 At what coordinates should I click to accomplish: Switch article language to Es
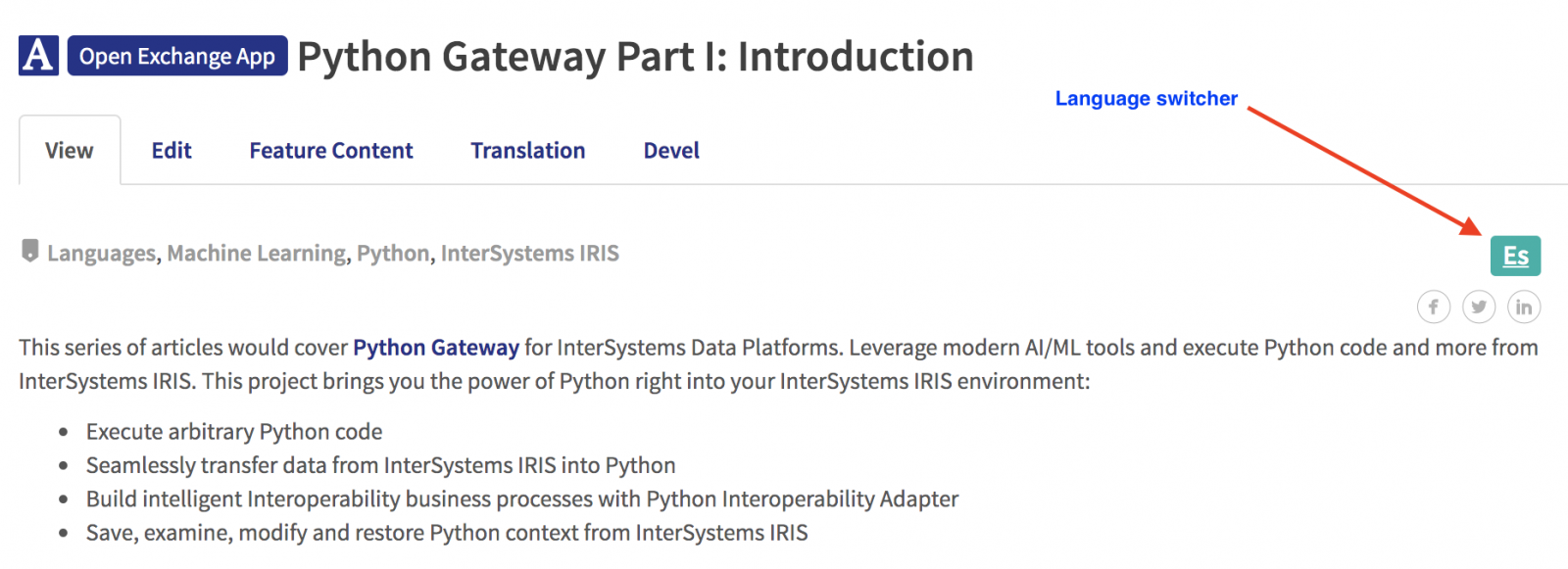point(1515,256)
